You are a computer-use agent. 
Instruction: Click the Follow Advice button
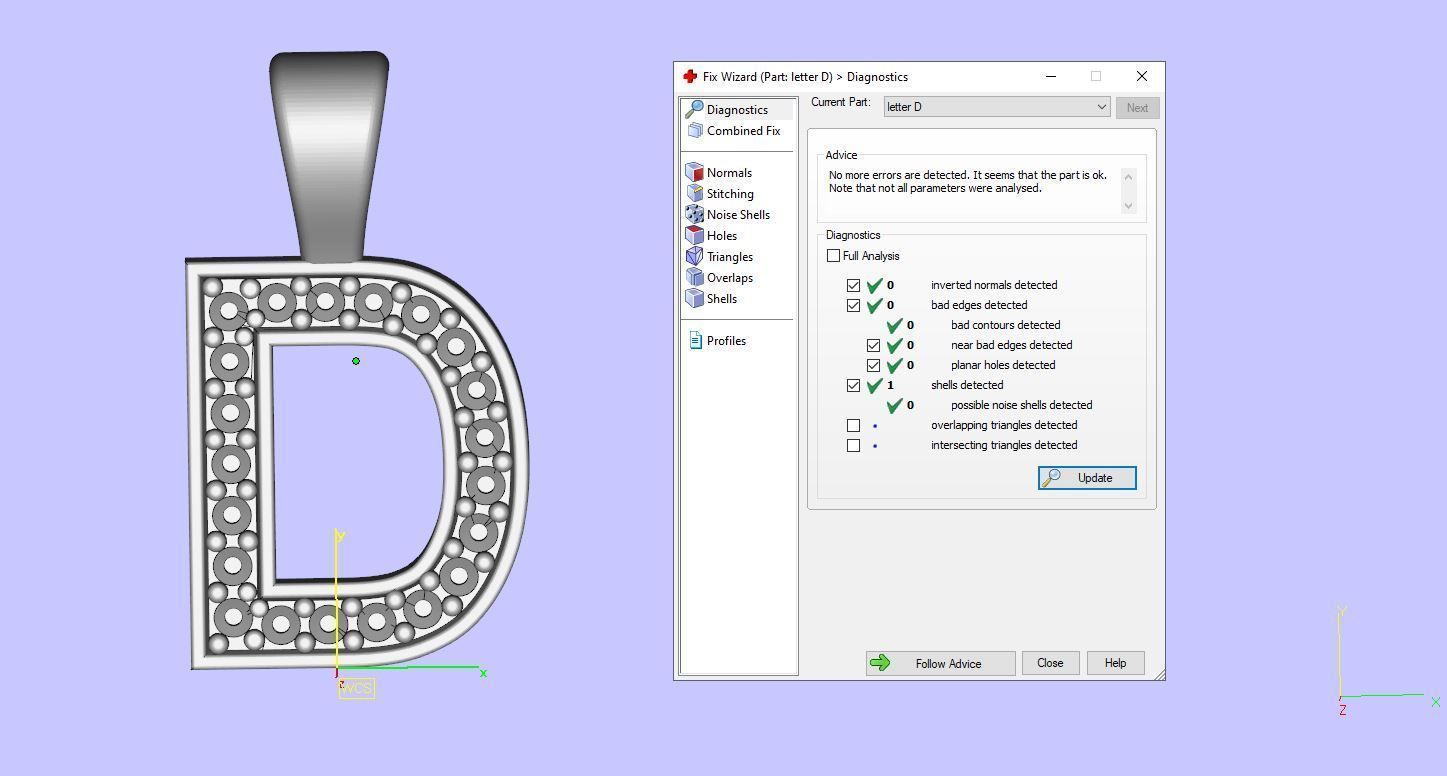click(x=941, y=663)
